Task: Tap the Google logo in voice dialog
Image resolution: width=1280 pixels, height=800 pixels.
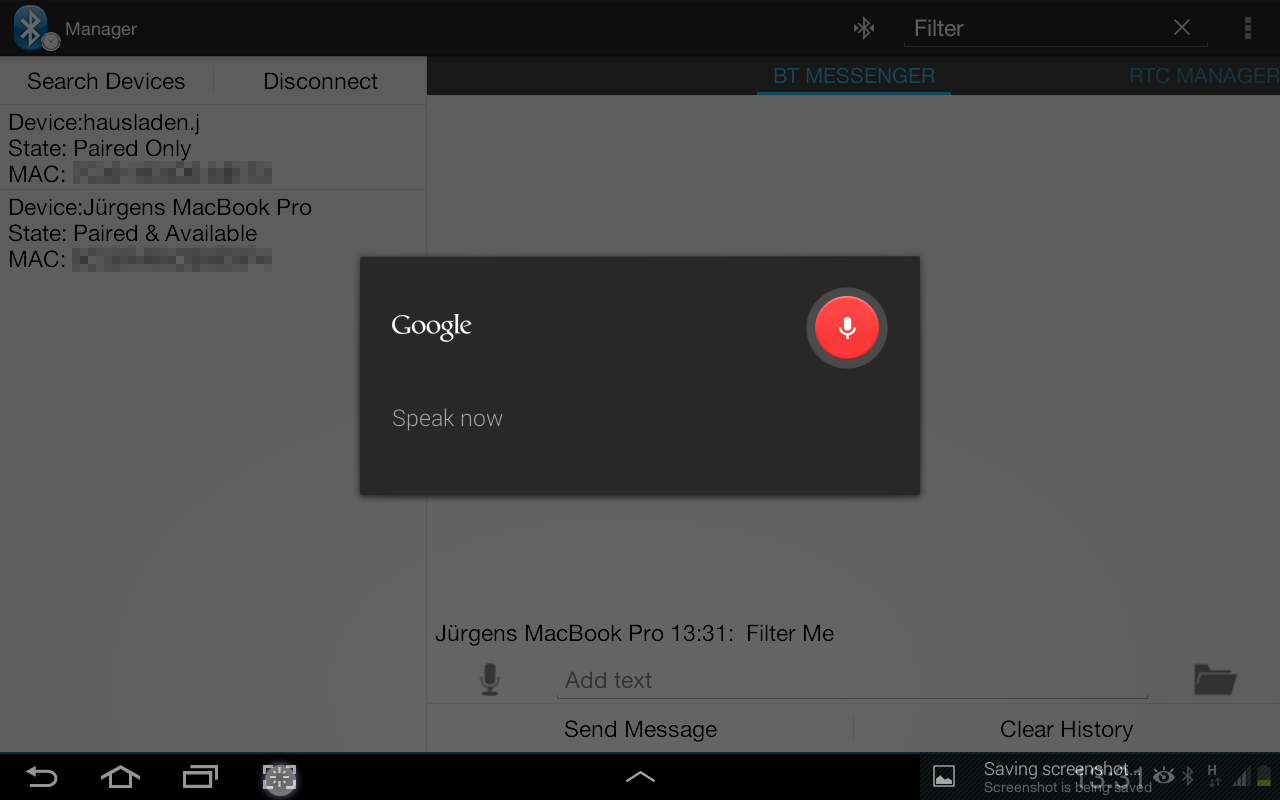Action: point(431,326)
